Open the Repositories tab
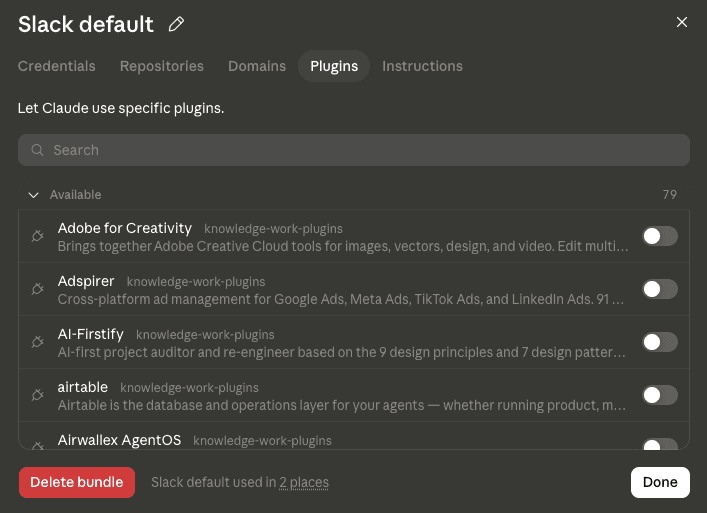The width and height of the screenshot is (707, 513). 162,66
